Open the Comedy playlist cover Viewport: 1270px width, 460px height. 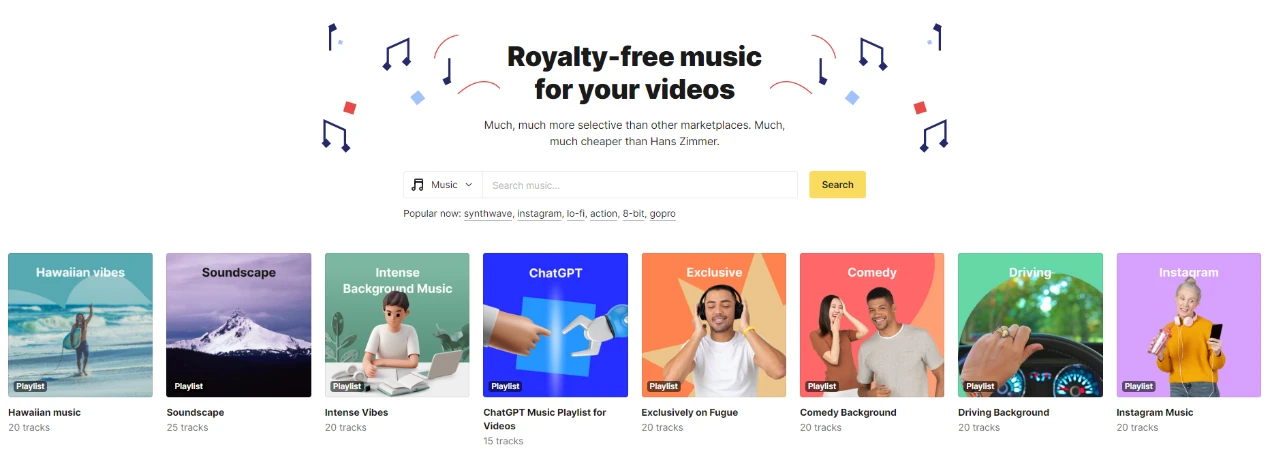(872, 325)
